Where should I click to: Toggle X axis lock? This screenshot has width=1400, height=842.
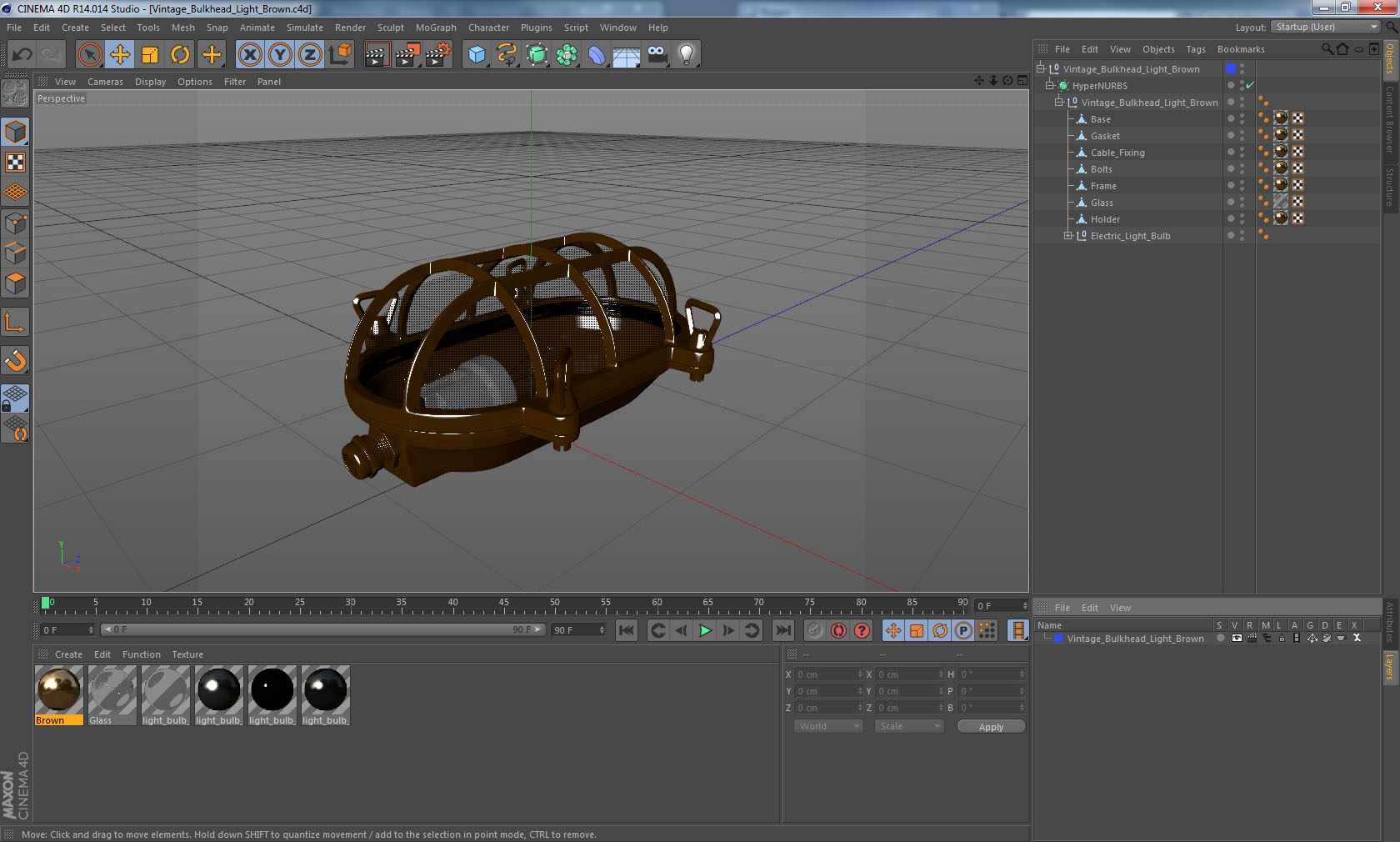click(249, 55)
